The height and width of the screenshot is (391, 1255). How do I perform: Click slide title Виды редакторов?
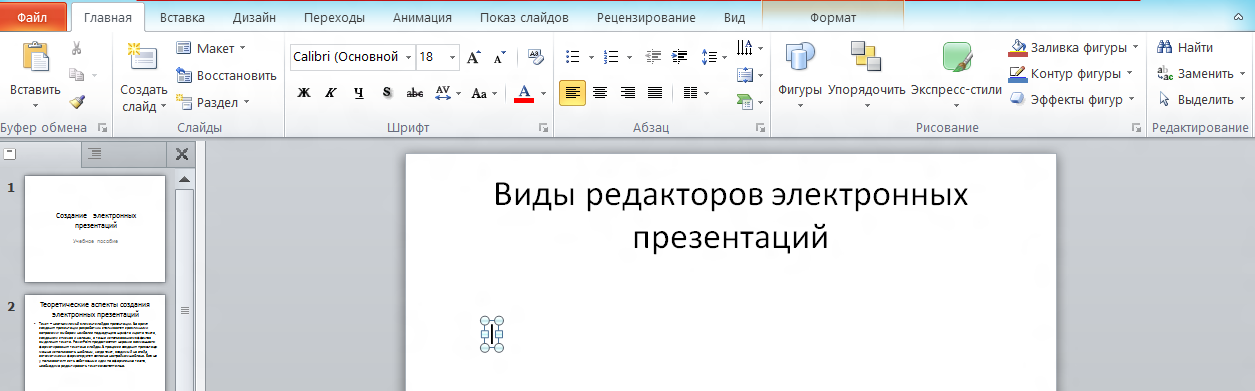coord(731,215)
